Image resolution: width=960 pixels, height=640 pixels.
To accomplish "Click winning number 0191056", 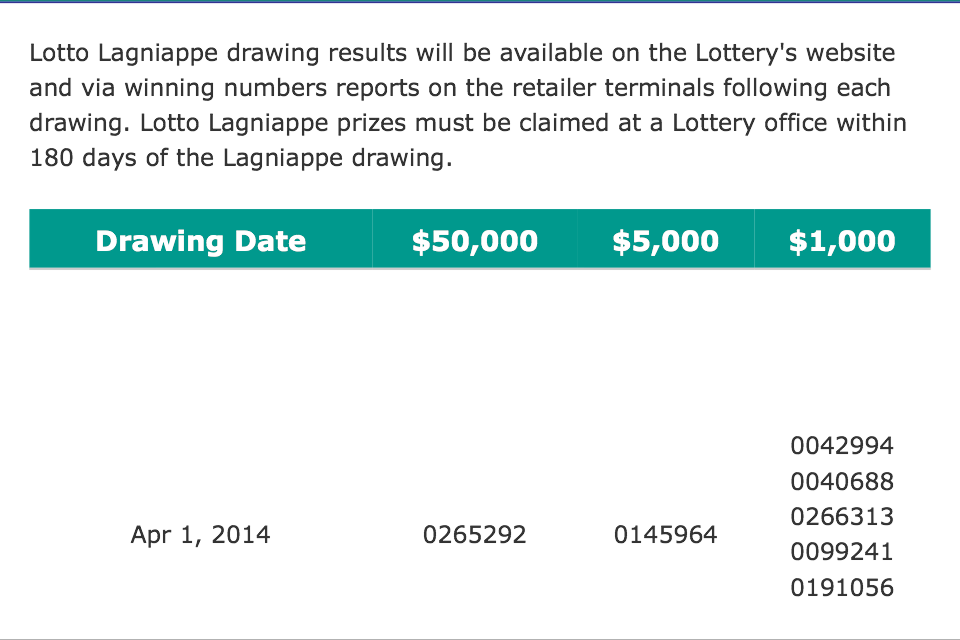I will coord(842,588).
